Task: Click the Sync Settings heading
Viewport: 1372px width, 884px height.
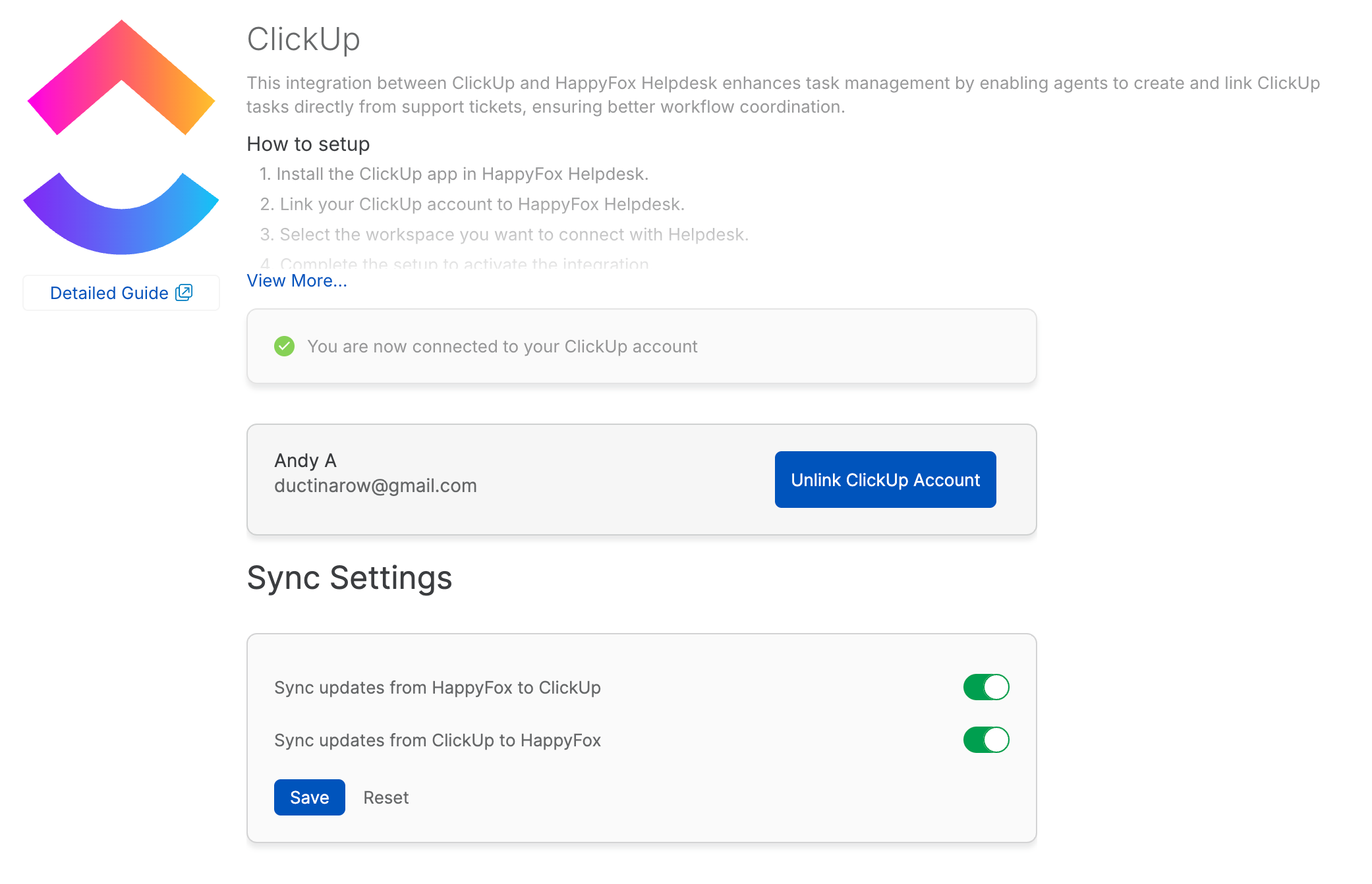Action: click(349, 578)
